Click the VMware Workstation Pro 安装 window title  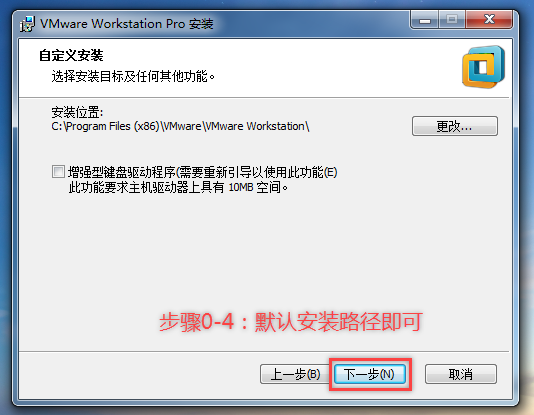[x=127, y=24]
